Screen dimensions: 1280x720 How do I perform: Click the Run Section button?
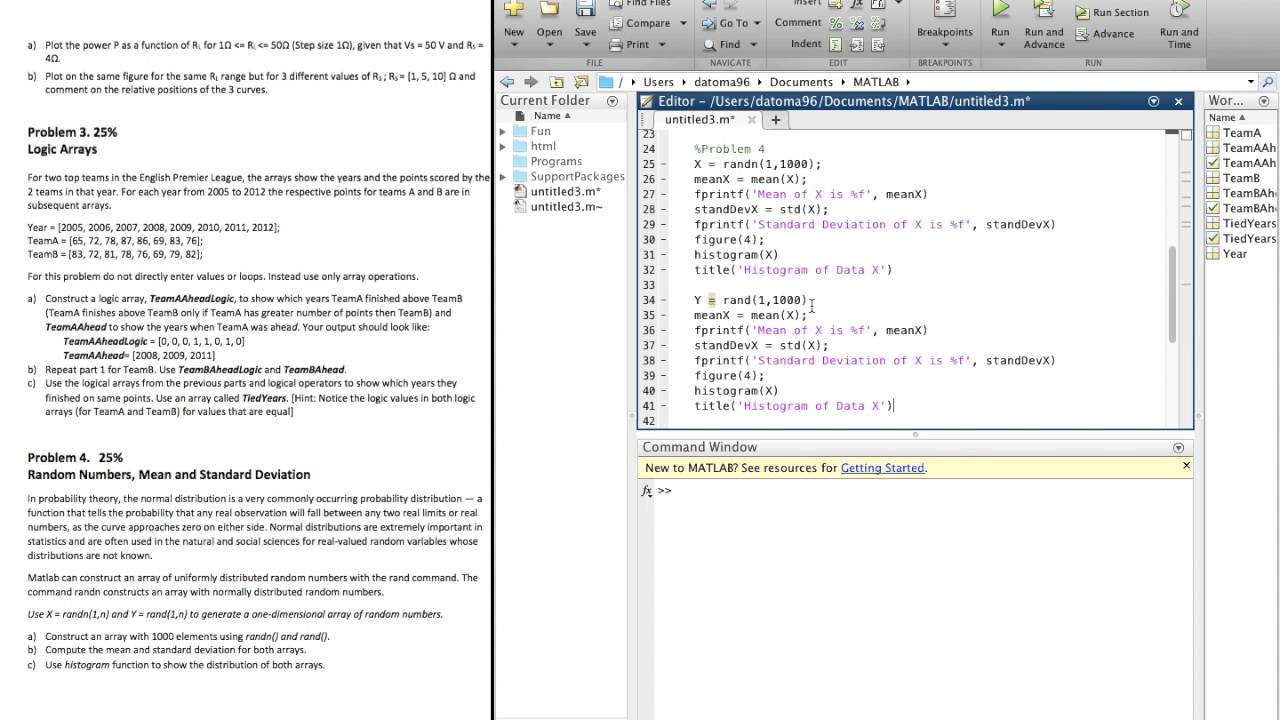click(x=1112, y=13)
